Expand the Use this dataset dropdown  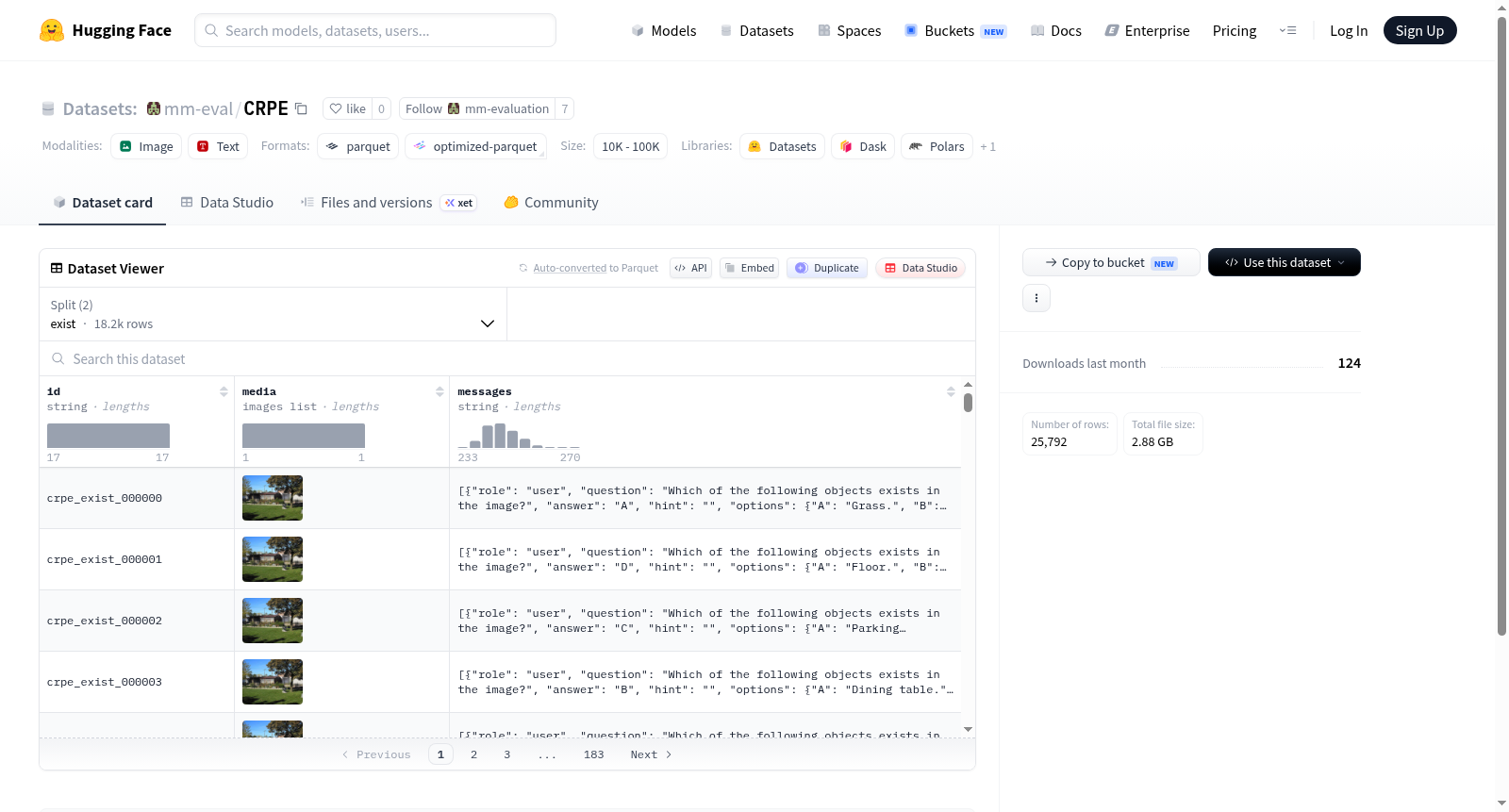click(1284, 262)
